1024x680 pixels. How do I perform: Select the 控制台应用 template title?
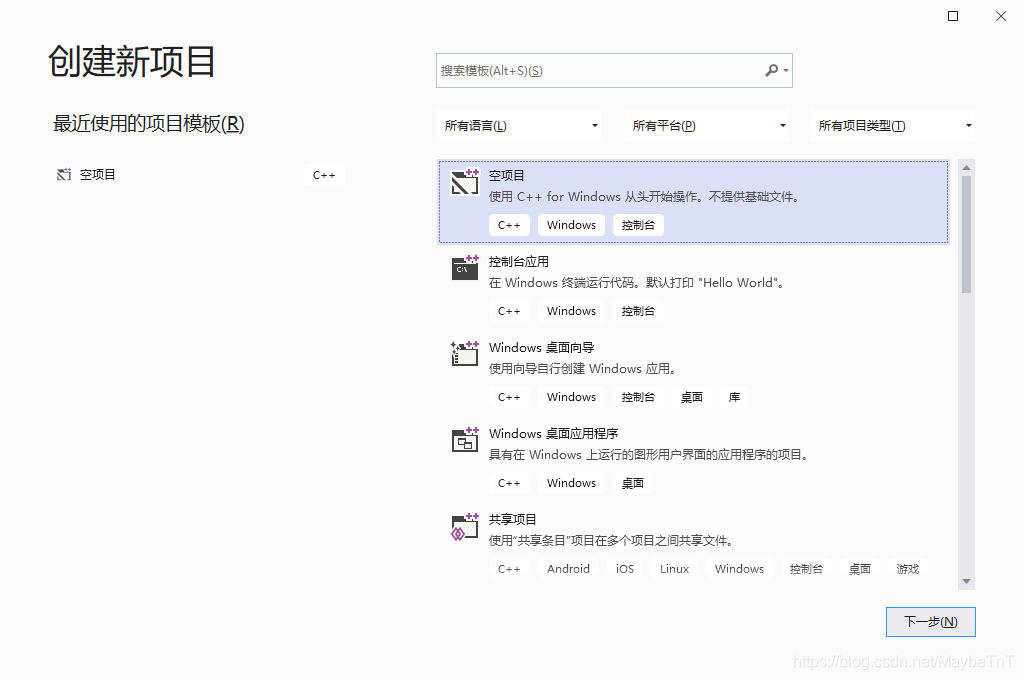point(519,262)
